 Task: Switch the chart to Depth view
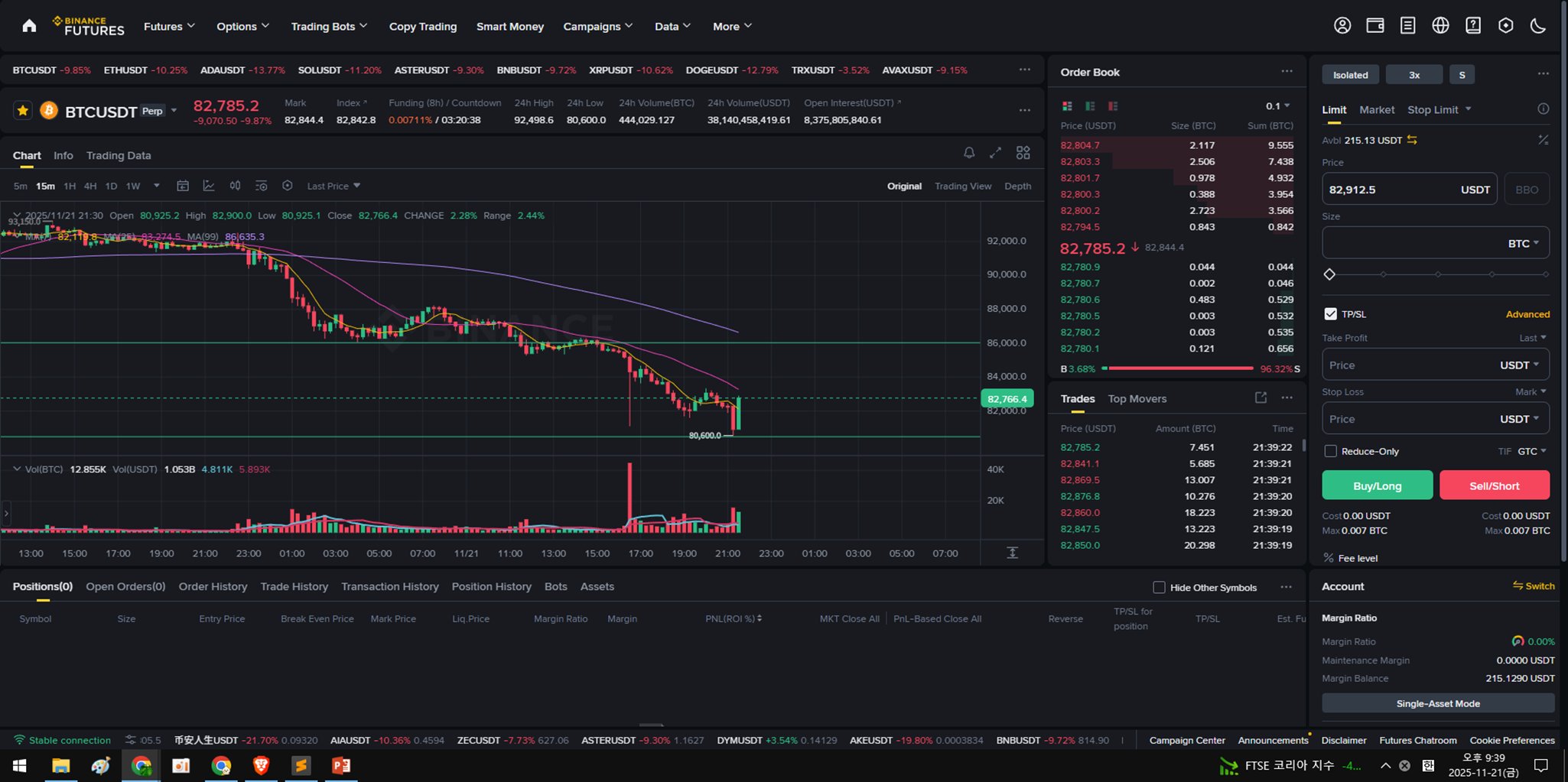click(x=1017, y=186)
